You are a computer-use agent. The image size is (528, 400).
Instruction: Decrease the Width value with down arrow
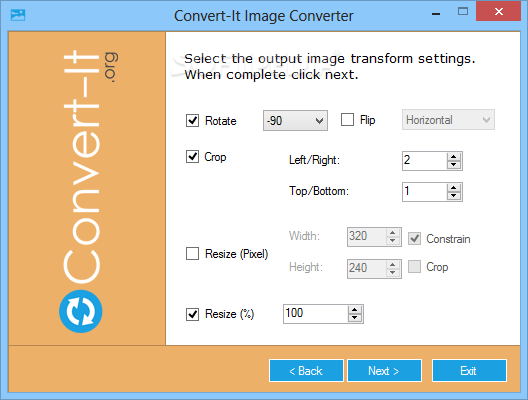pyautogui.click(x=393, y=241)
